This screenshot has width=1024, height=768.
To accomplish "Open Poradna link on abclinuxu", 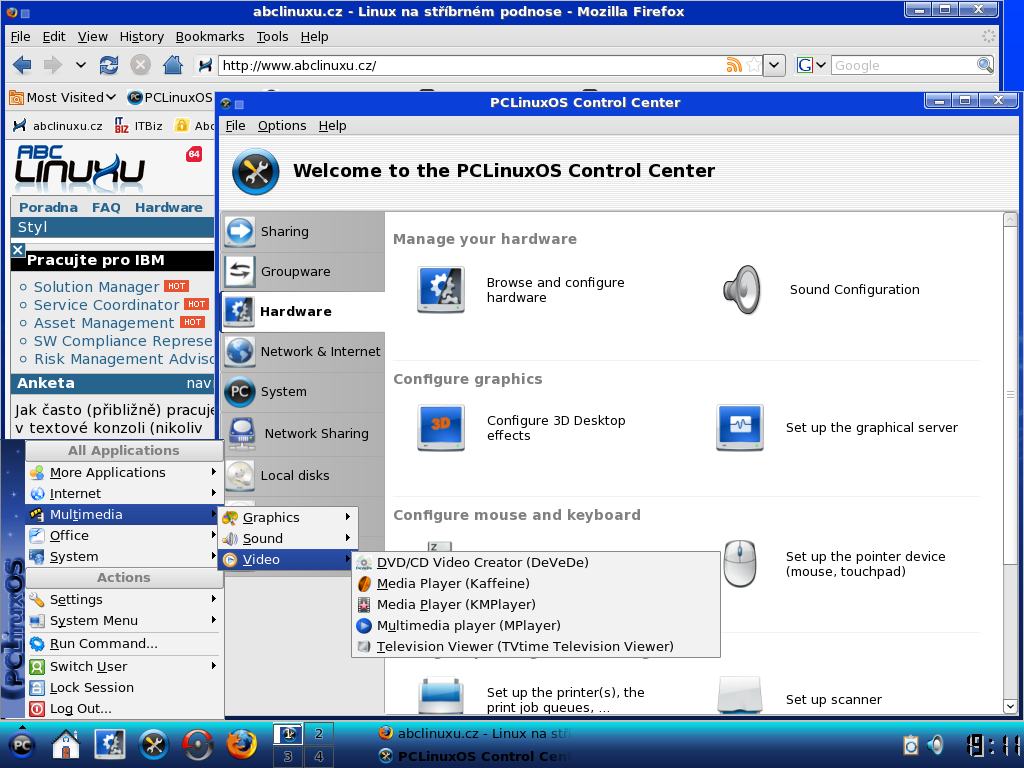I will tap(48, 207).
